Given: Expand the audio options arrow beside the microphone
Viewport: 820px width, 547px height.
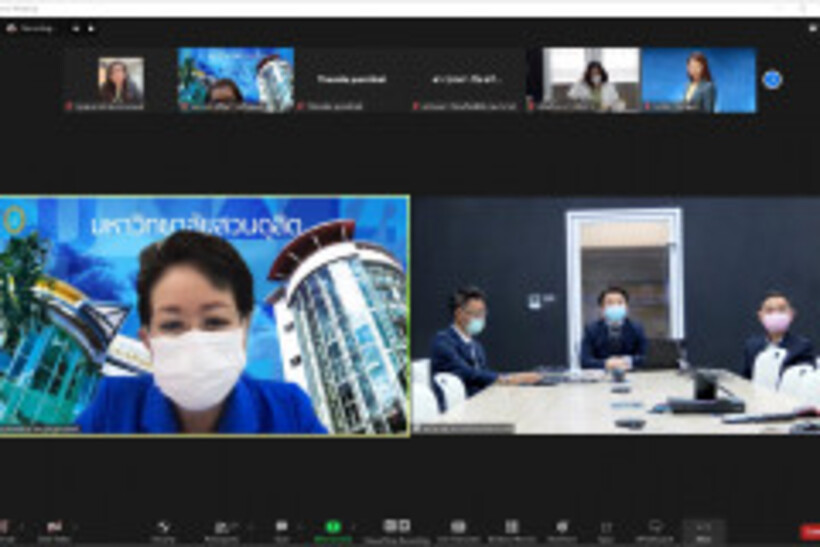Looking at the screenshot, I should [22, 526].
